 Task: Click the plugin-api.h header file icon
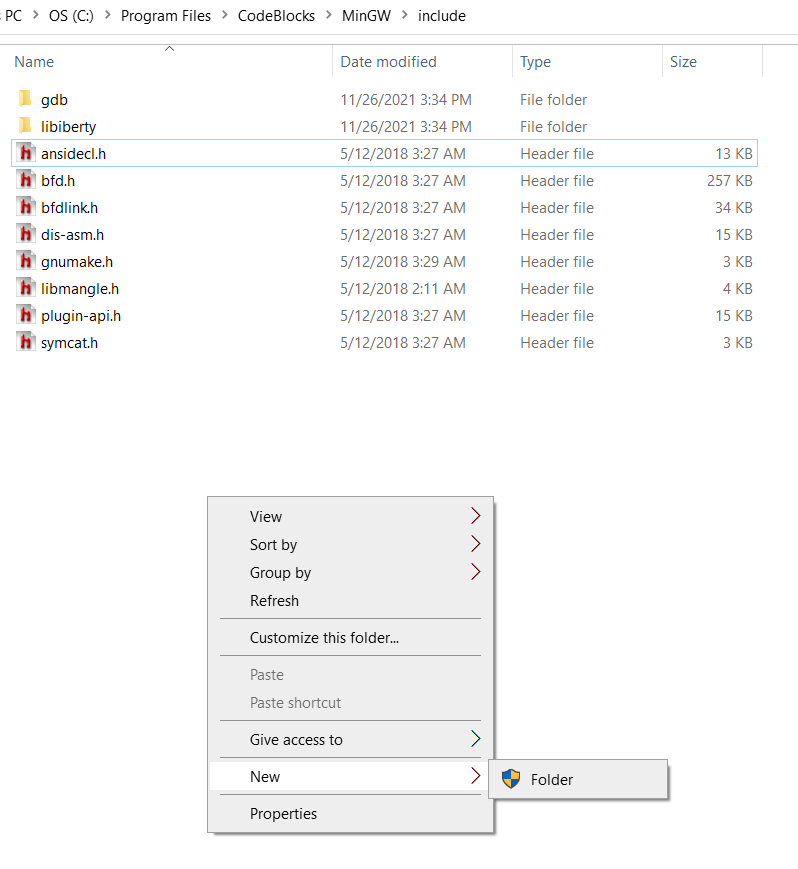tap(25, 315)
